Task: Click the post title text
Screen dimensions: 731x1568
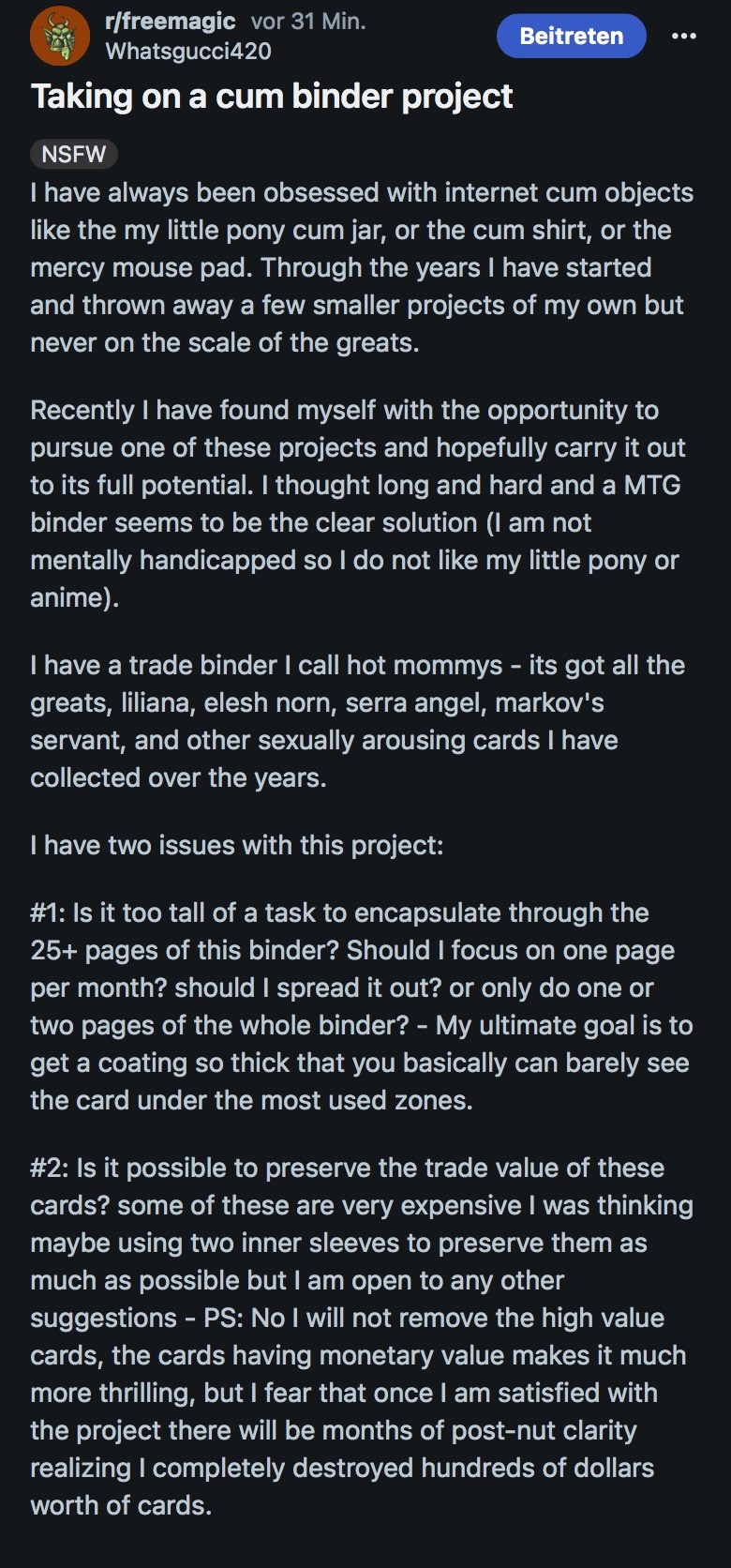Action: pos(272,96)
